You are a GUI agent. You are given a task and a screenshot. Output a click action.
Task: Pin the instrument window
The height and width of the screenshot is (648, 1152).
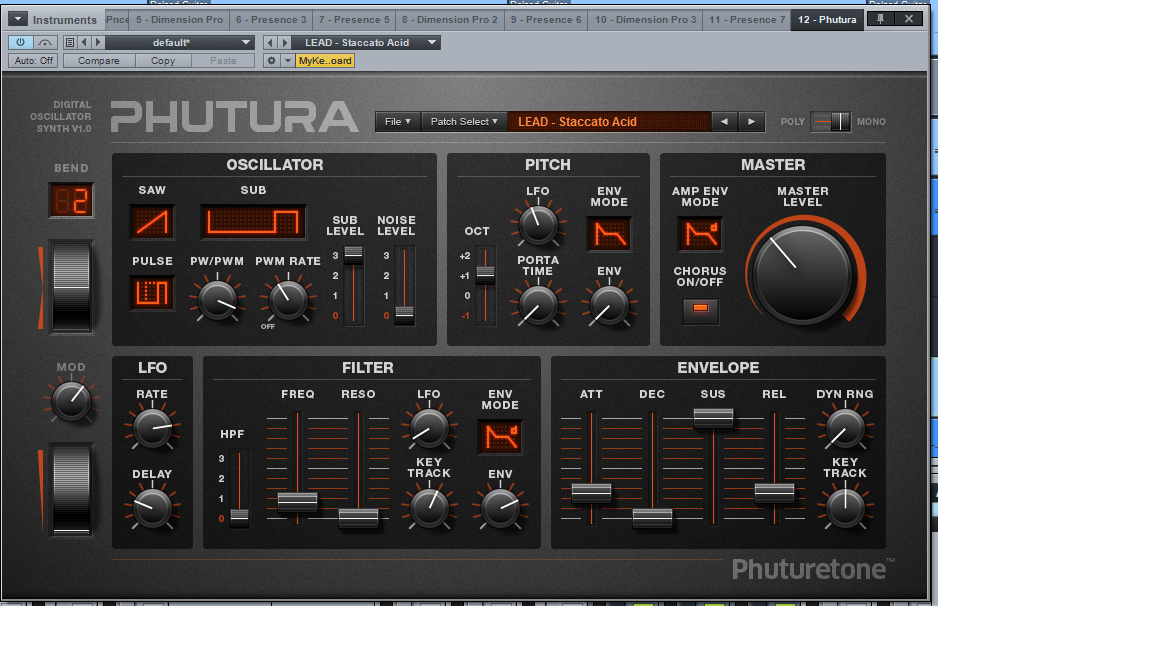click(x=880, y=19)
